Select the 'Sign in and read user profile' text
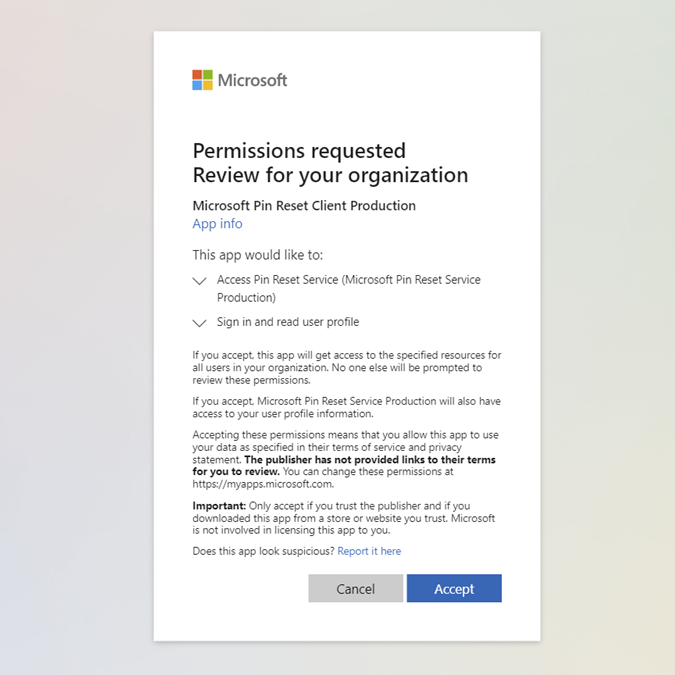The image size is (675, 675). pos(288,322)
